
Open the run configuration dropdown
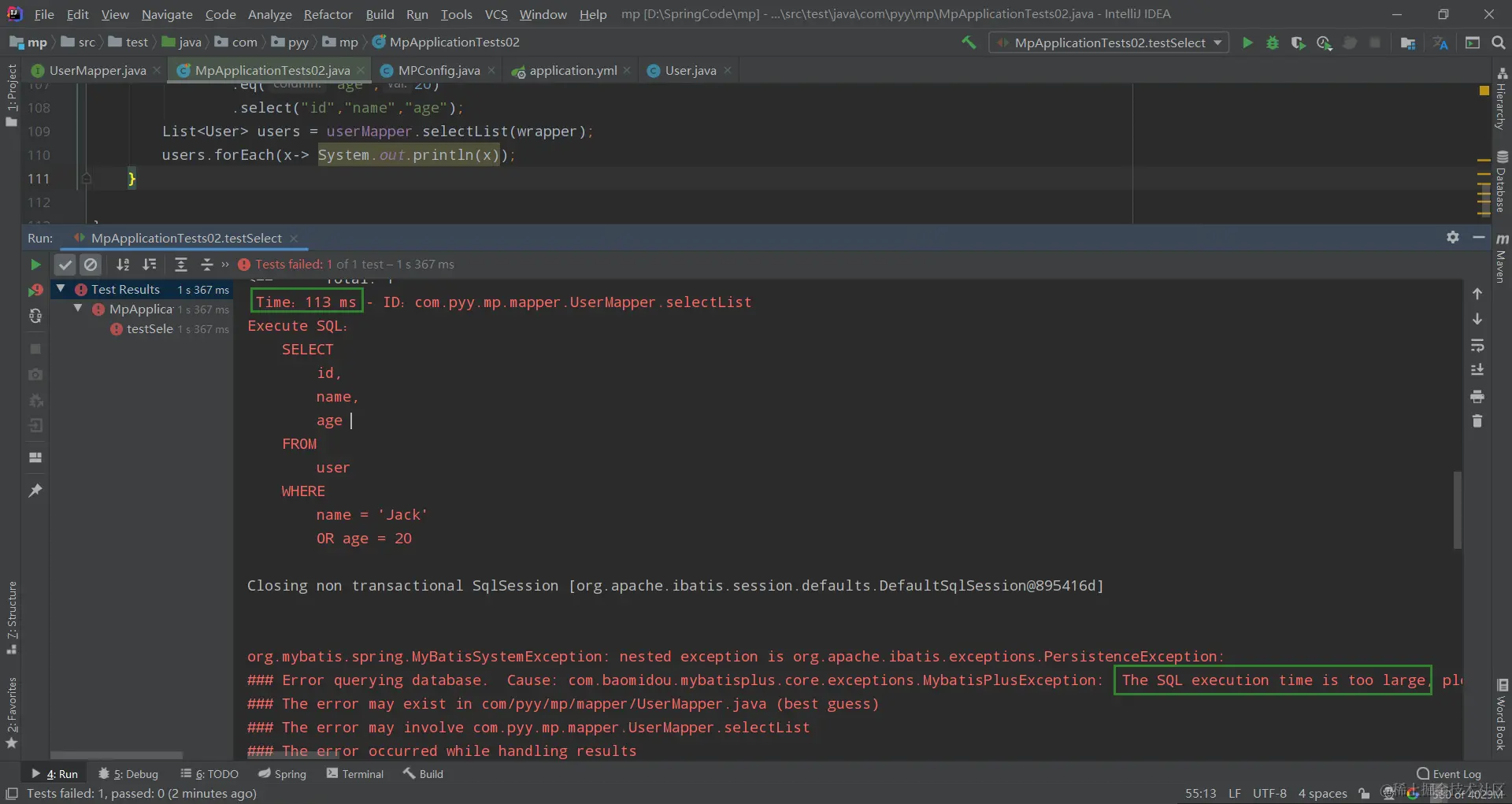point(1109,43)
